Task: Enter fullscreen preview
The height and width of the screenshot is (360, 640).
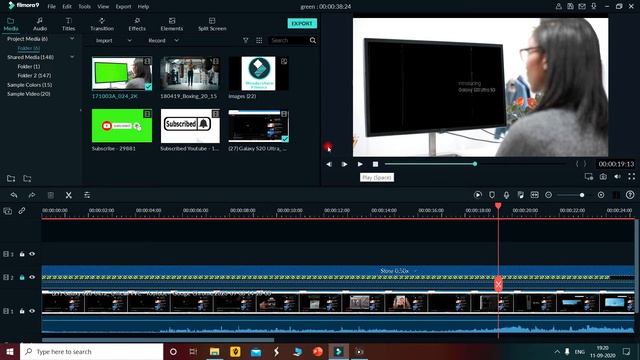Action: (631, 176)
